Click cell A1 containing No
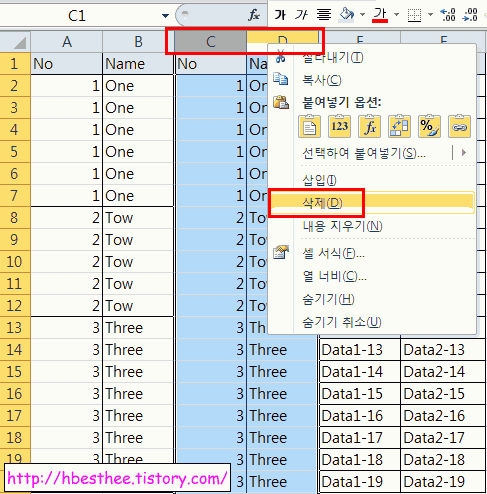 (66, 64)
